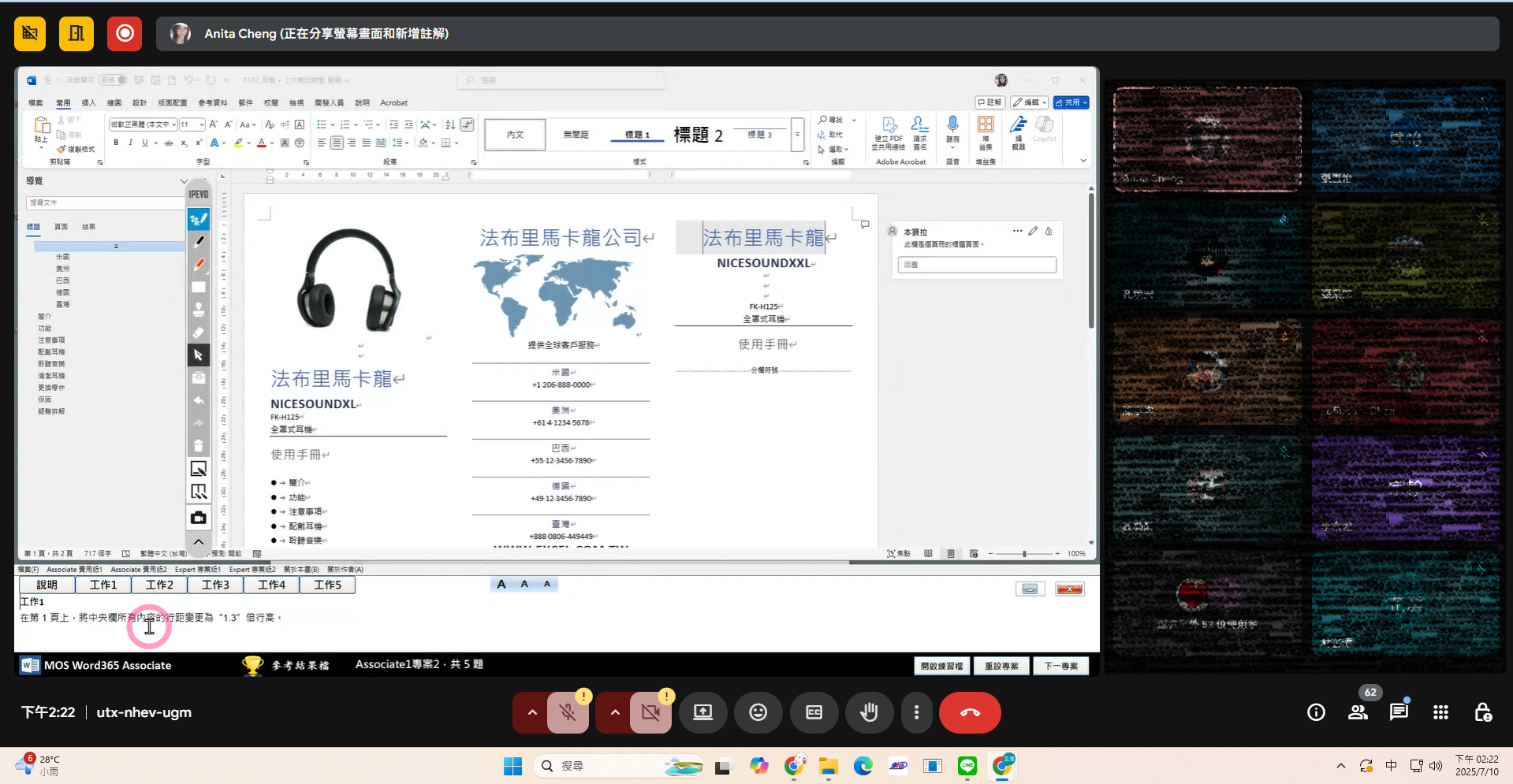Expand video settings arrow beside camera
Image resolution: width=1513 pixels, height=784 pixels.
click(615, 712)
